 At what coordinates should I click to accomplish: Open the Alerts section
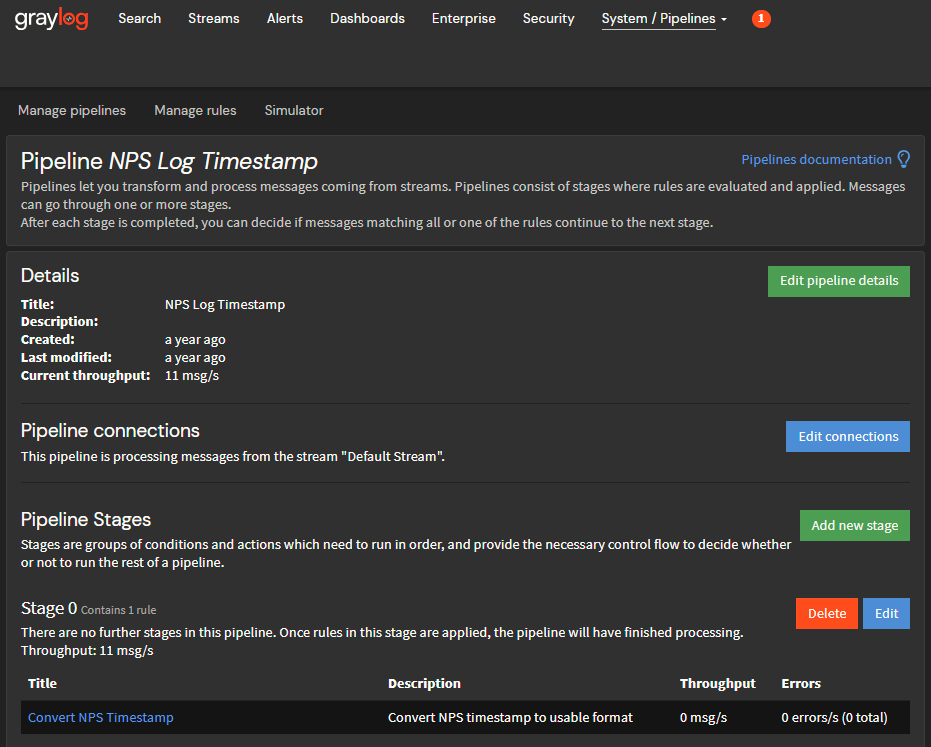(285, 19)
